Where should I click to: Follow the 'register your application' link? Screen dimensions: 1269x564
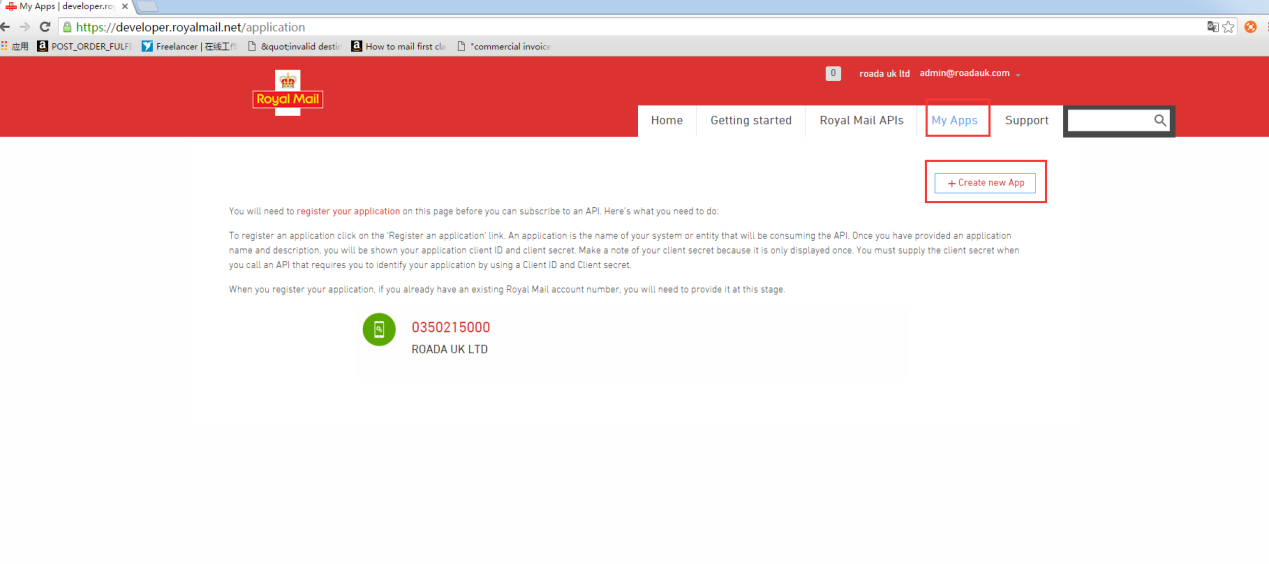coord(348,211)
